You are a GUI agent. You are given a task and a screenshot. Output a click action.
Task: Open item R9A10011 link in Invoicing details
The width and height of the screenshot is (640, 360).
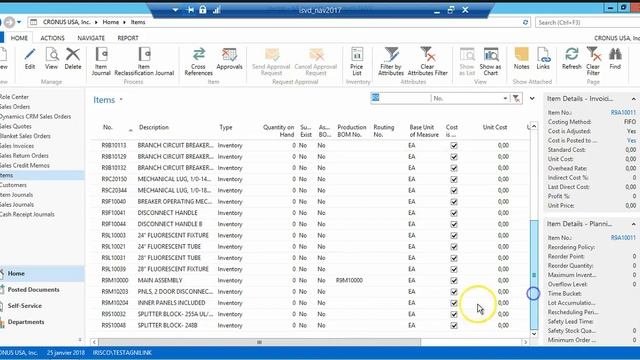[x=623, y=113]
